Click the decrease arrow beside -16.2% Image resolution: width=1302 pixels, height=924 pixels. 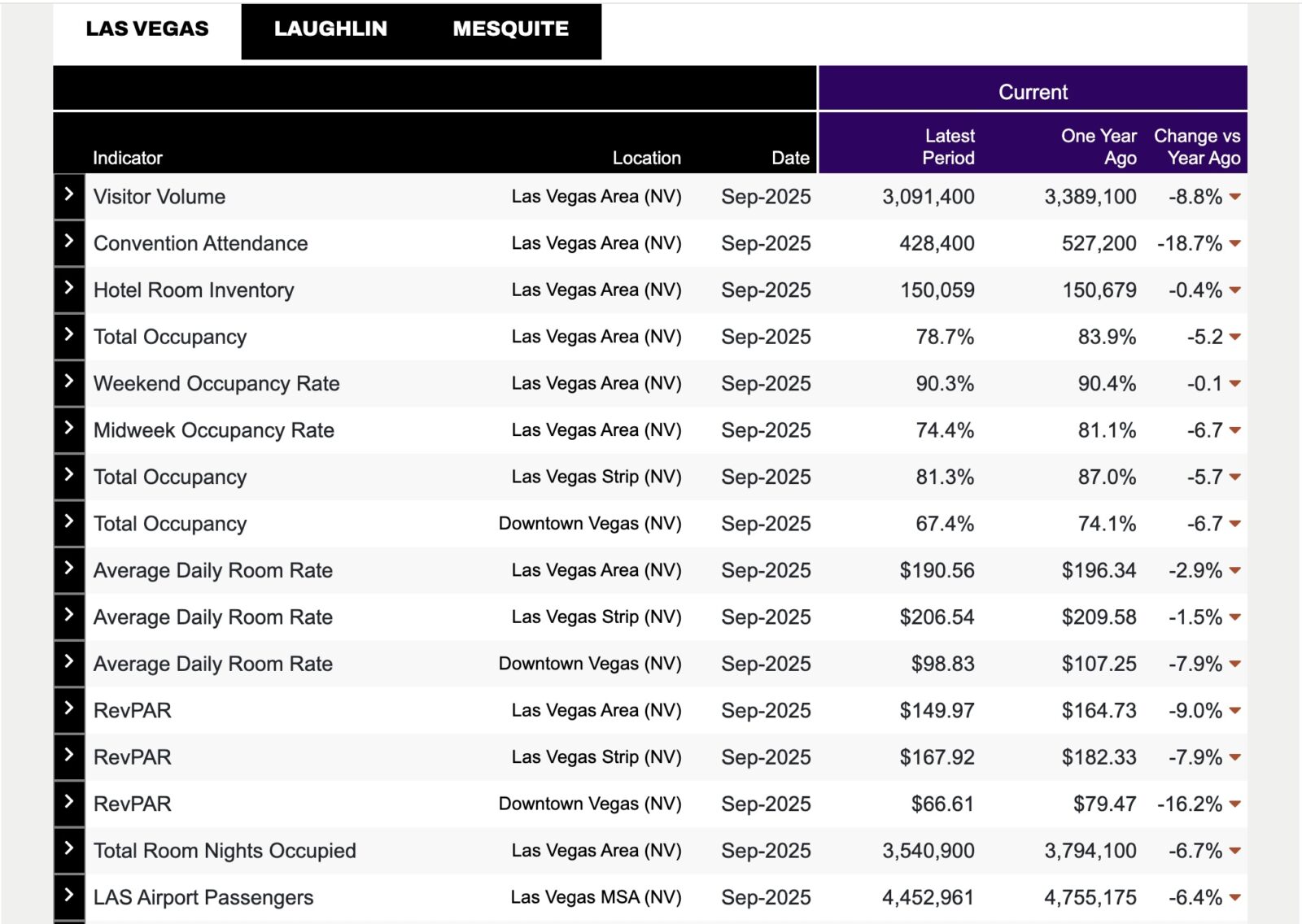[1234, 804]
